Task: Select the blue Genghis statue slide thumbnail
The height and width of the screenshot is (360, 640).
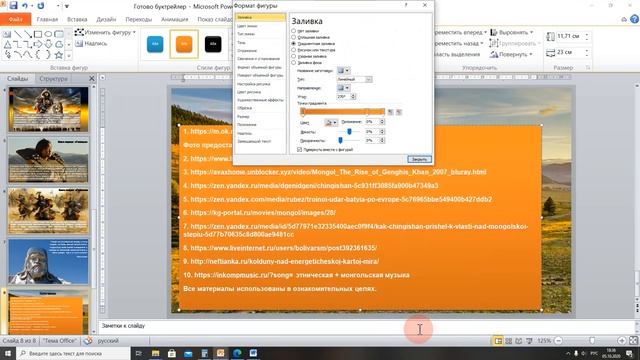Action: [48, 262]
